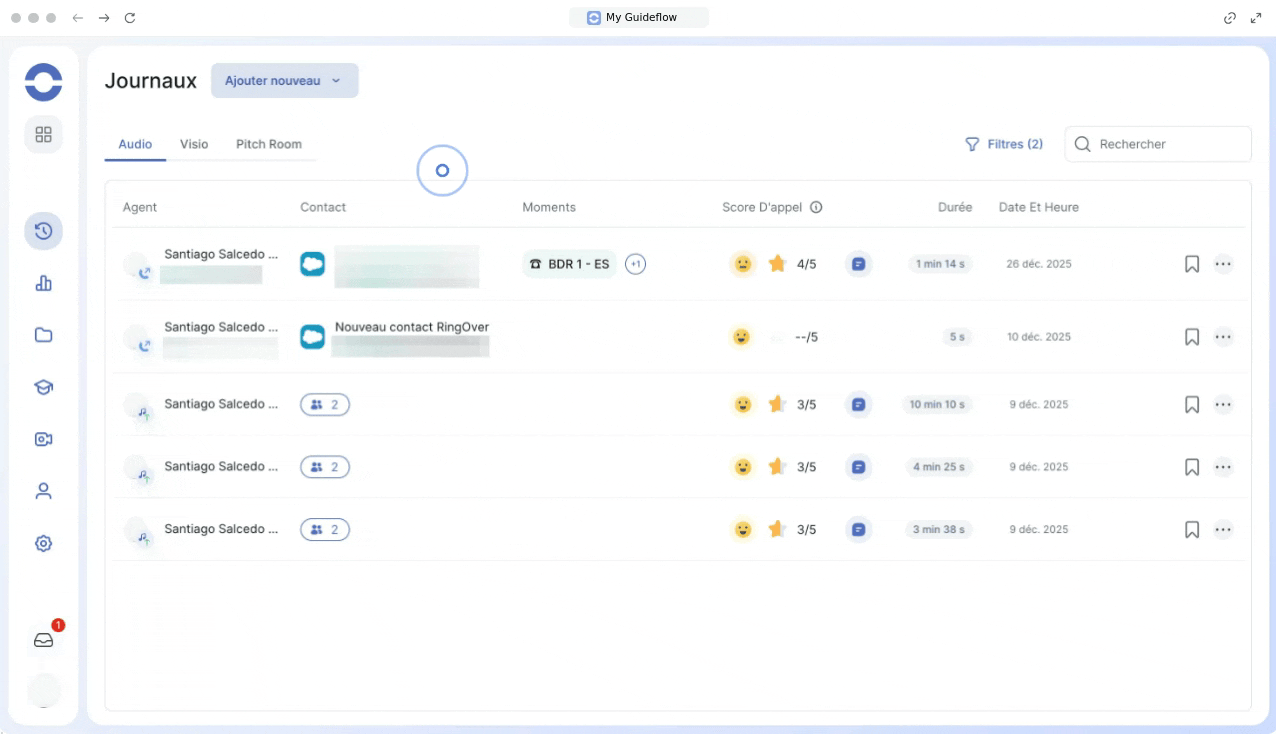Open the analytics bar chart icon

[43, 283]
